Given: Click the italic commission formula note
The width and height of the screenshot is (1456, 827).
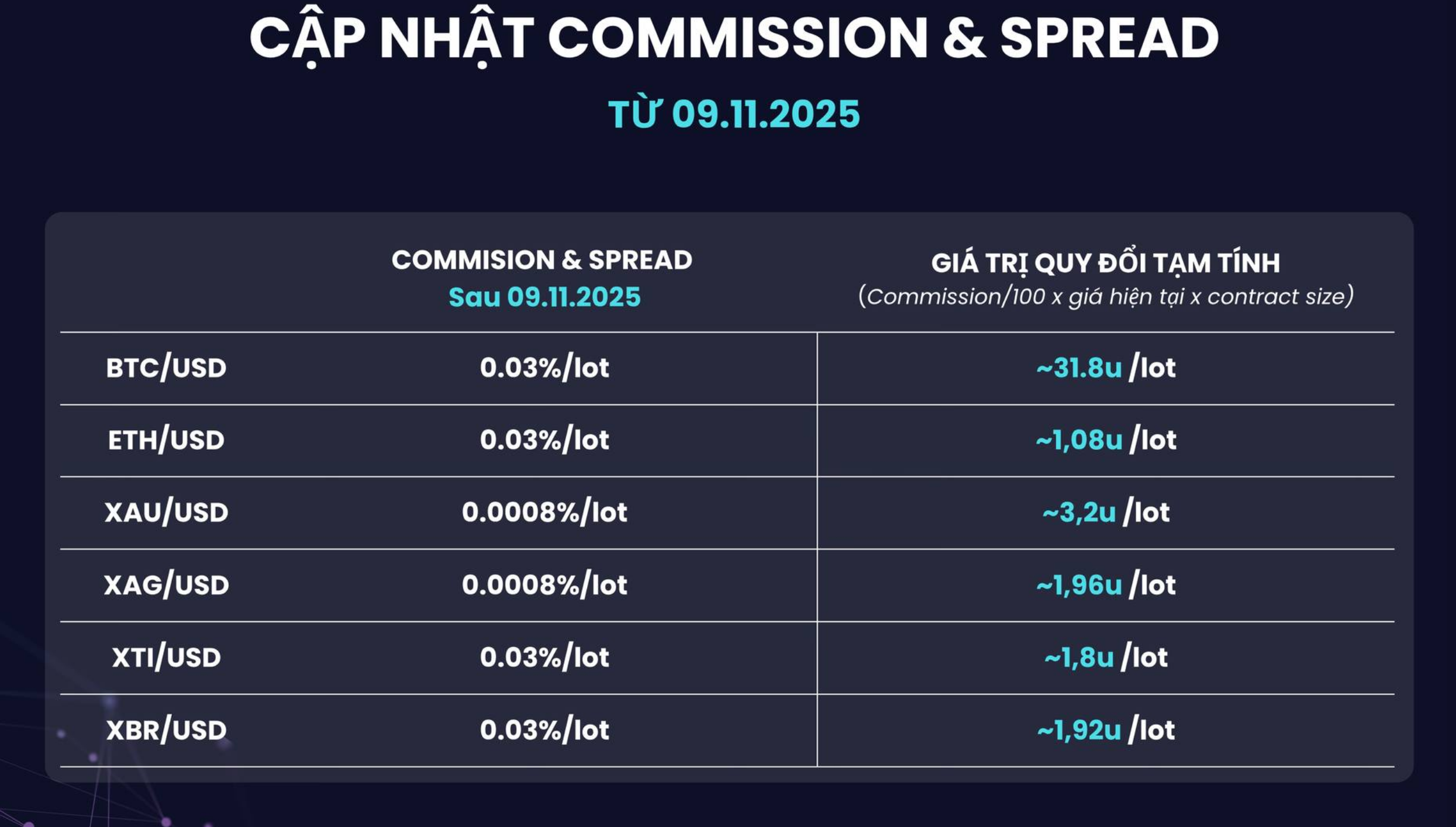Looking at the screenshot, I should [1105, 297].
